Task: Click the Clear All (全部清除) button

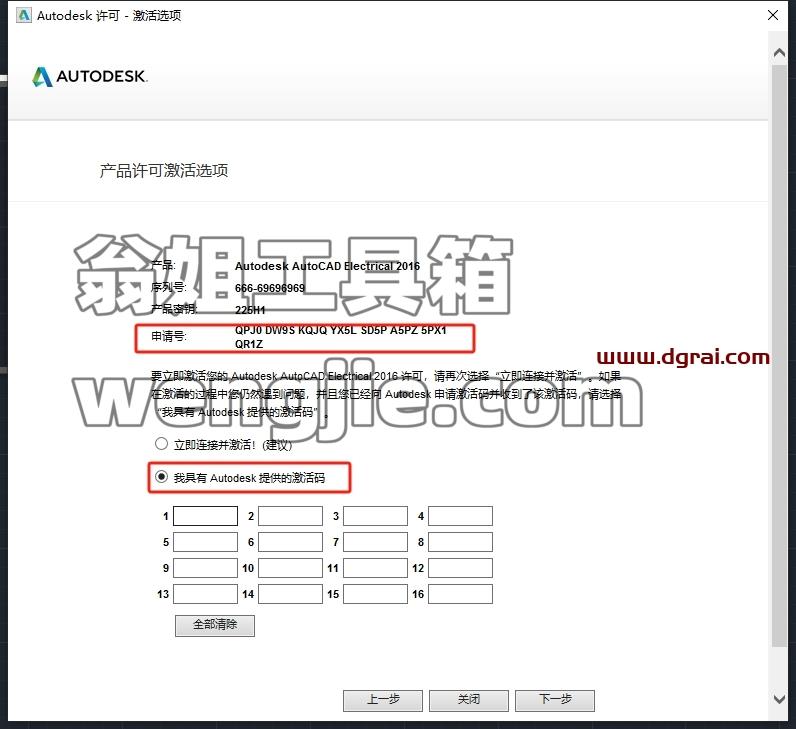Action: click(x=215, y=625)
